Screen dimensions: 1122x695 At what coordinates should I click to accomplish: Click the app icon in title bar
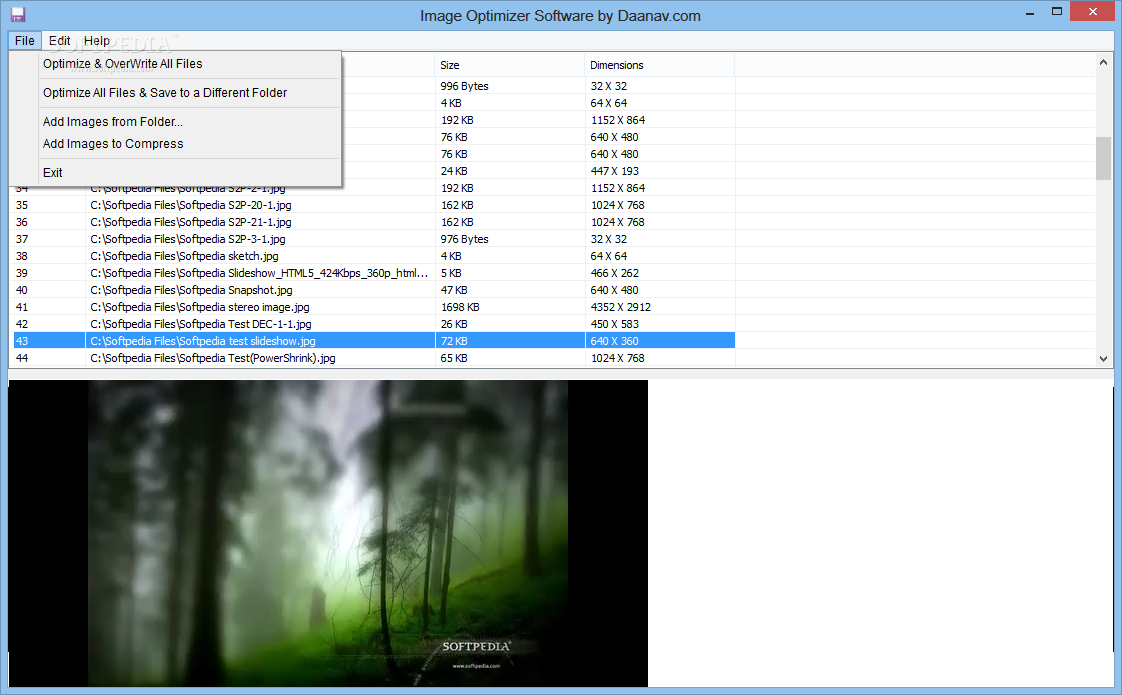click(x=18, y=14)
